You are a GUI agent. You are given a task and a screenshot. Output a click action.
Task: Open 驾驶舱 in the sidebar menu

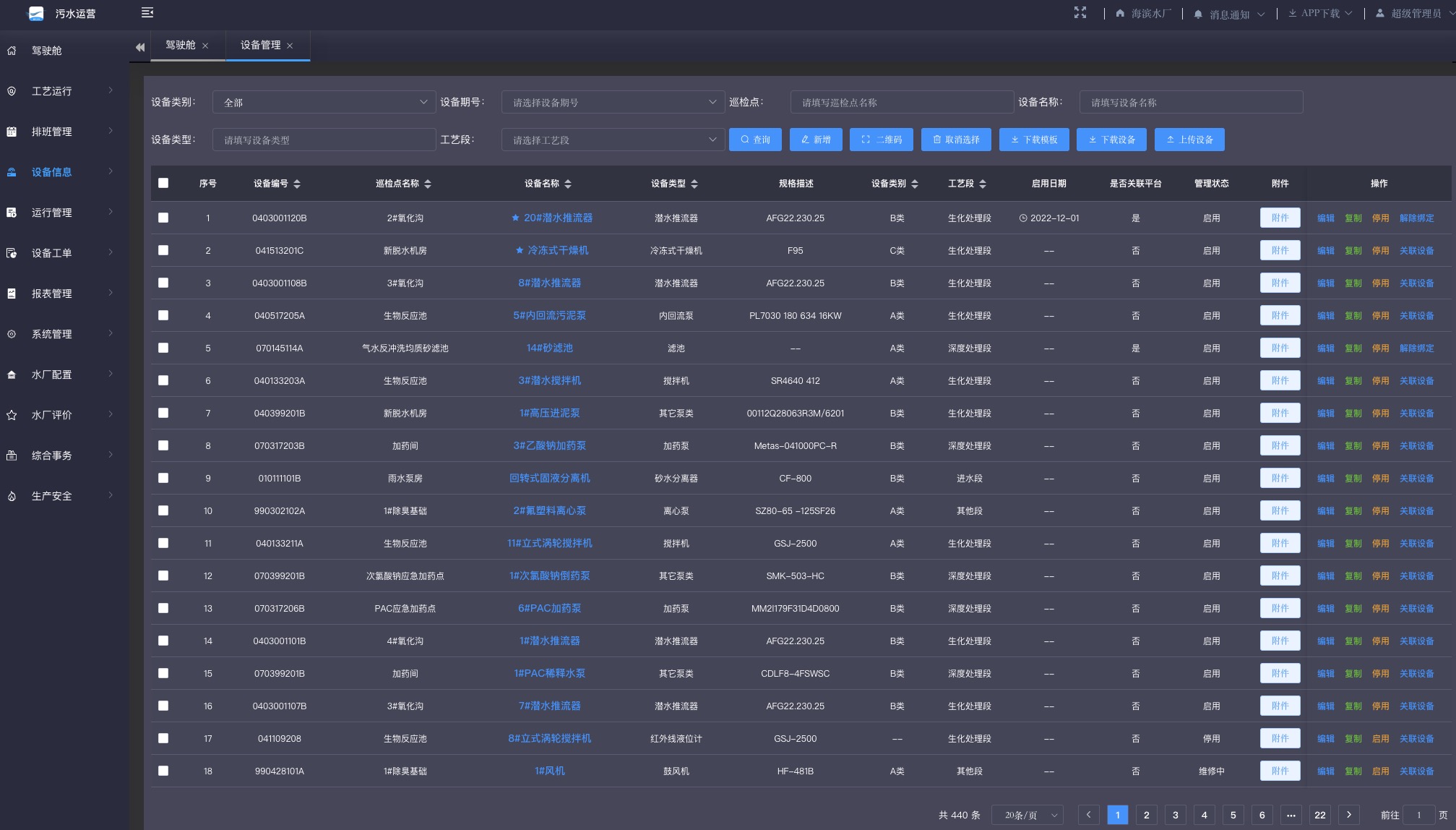(64, 51)
